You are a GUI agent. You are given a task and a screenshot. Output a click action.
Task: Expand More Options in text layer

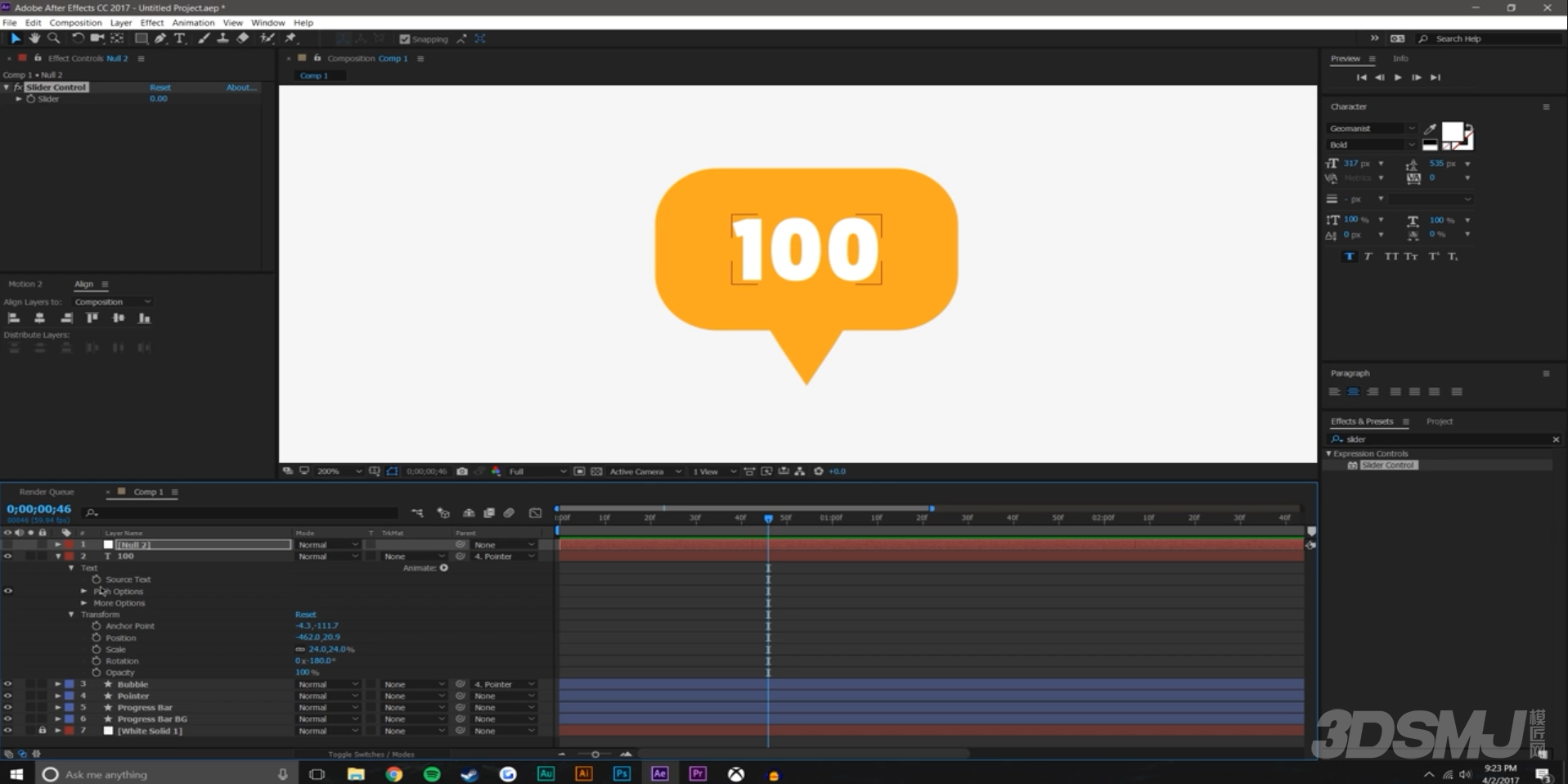click(83, 603)
